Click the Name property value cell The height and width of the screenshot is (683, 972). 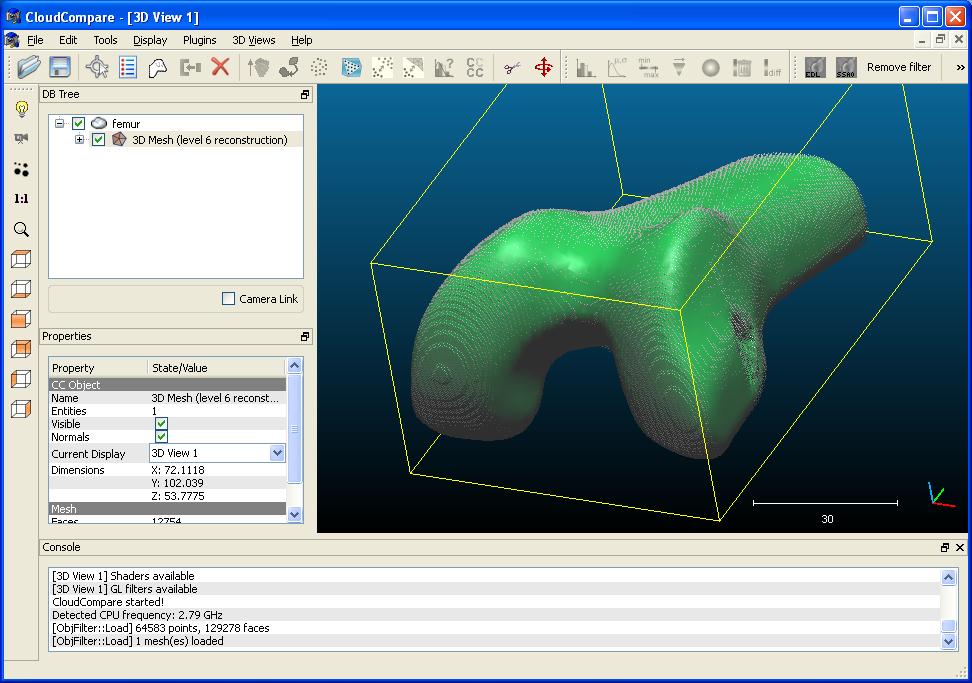216,398
